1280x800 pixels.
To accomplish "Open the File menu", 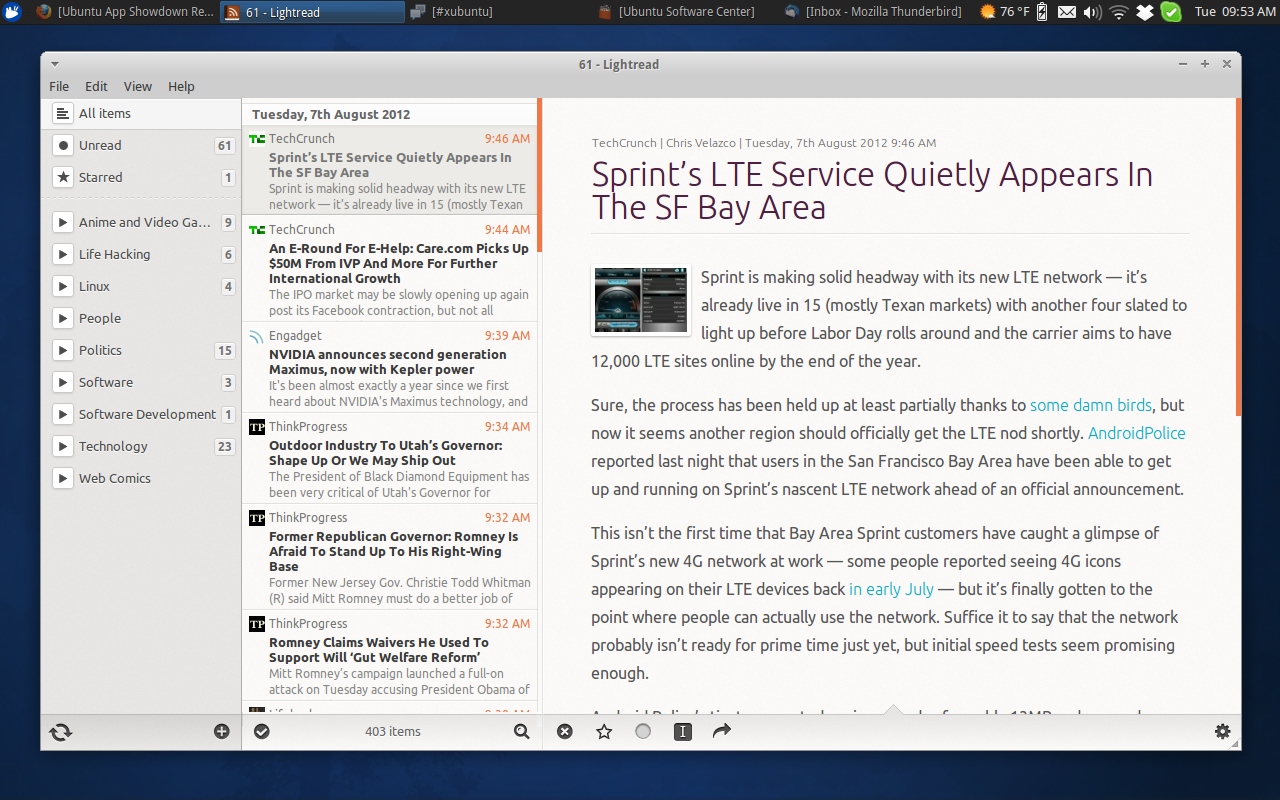I will [58, 86].
